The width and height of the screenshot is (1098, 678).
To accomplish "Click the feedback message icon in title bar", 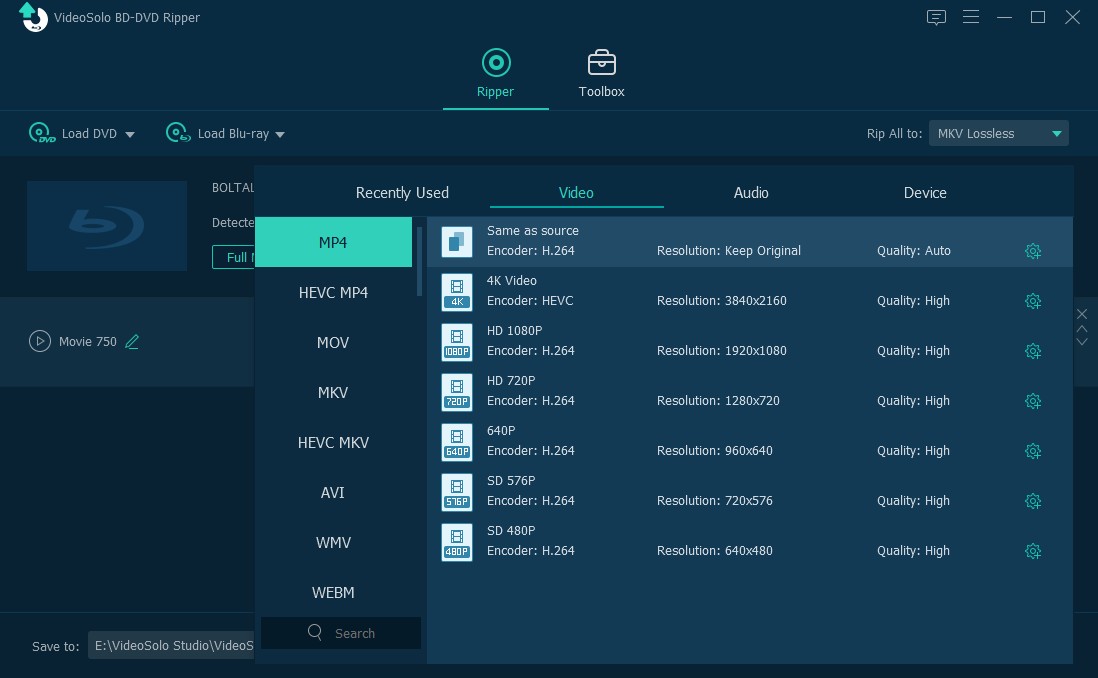I will pyautogui.click(x=936, y=17).
